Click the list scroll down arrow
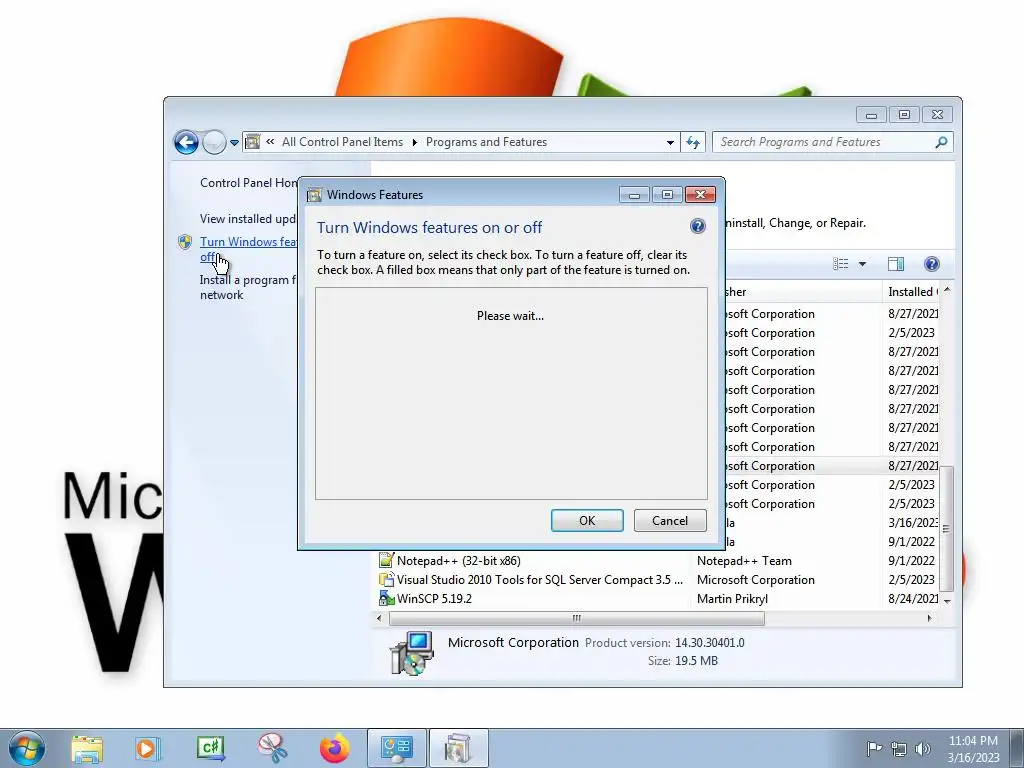This screenshot has width=1024, height=768. (x=947, y=601)
